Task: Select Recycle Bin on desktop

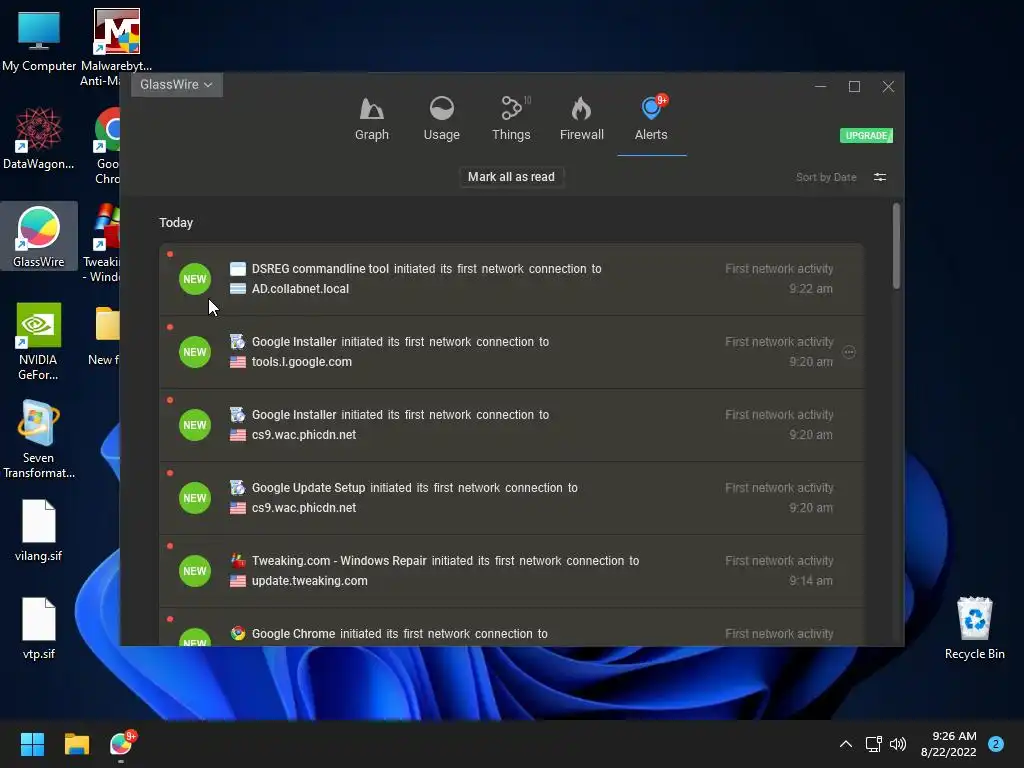Action: [974, 628]
